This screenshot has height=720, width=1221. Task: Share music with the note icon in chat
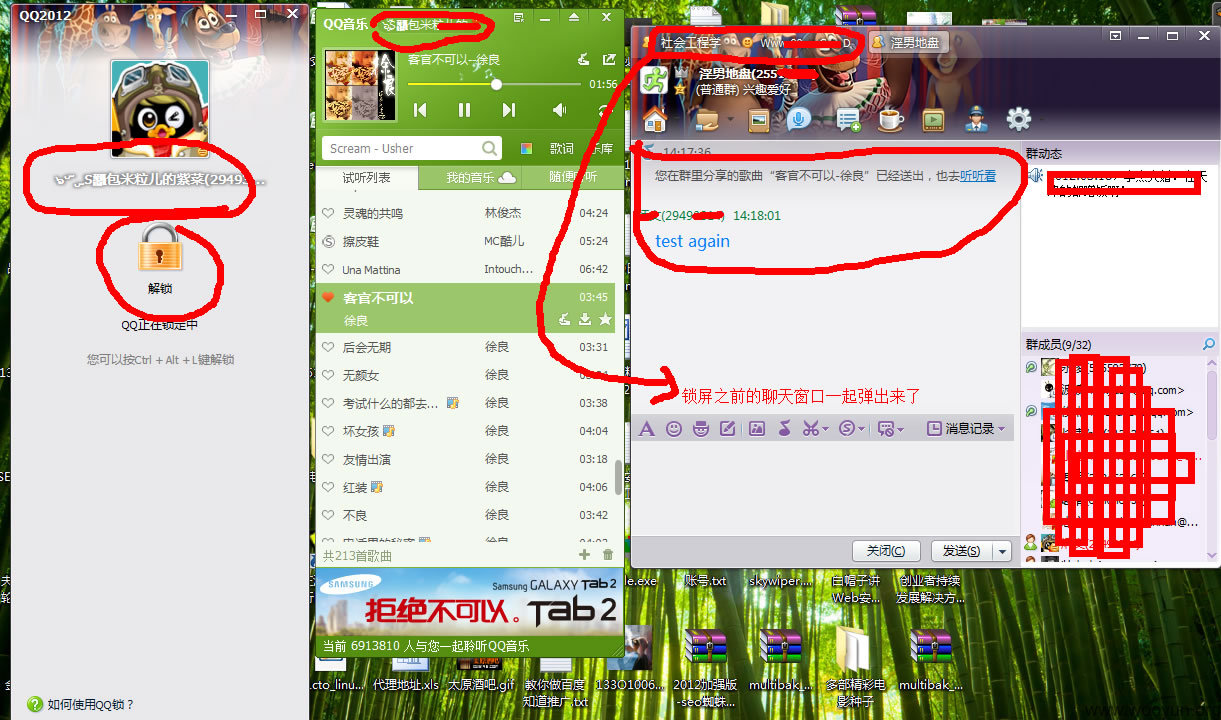pyautogui.click(x=784, y=428)
